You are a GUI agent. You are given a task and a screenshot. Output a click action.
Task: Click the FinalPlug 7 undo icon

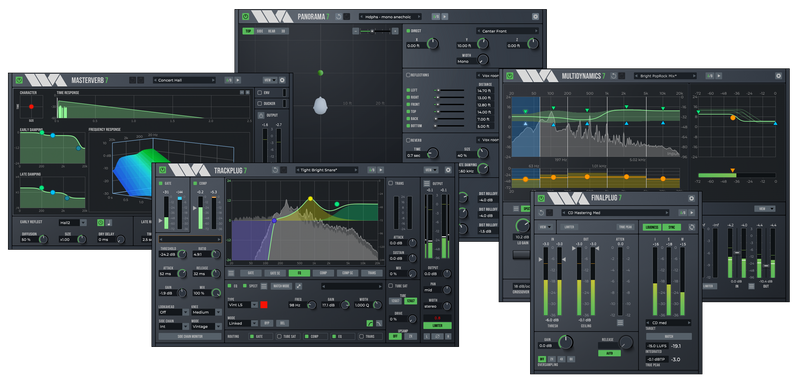[x=540, y=212]
